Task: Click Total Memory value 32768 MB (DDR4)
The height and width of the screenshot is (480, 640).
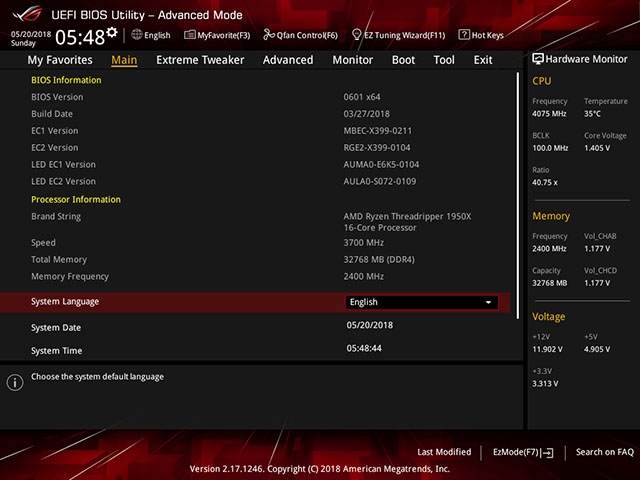Action: click(379, 260)
